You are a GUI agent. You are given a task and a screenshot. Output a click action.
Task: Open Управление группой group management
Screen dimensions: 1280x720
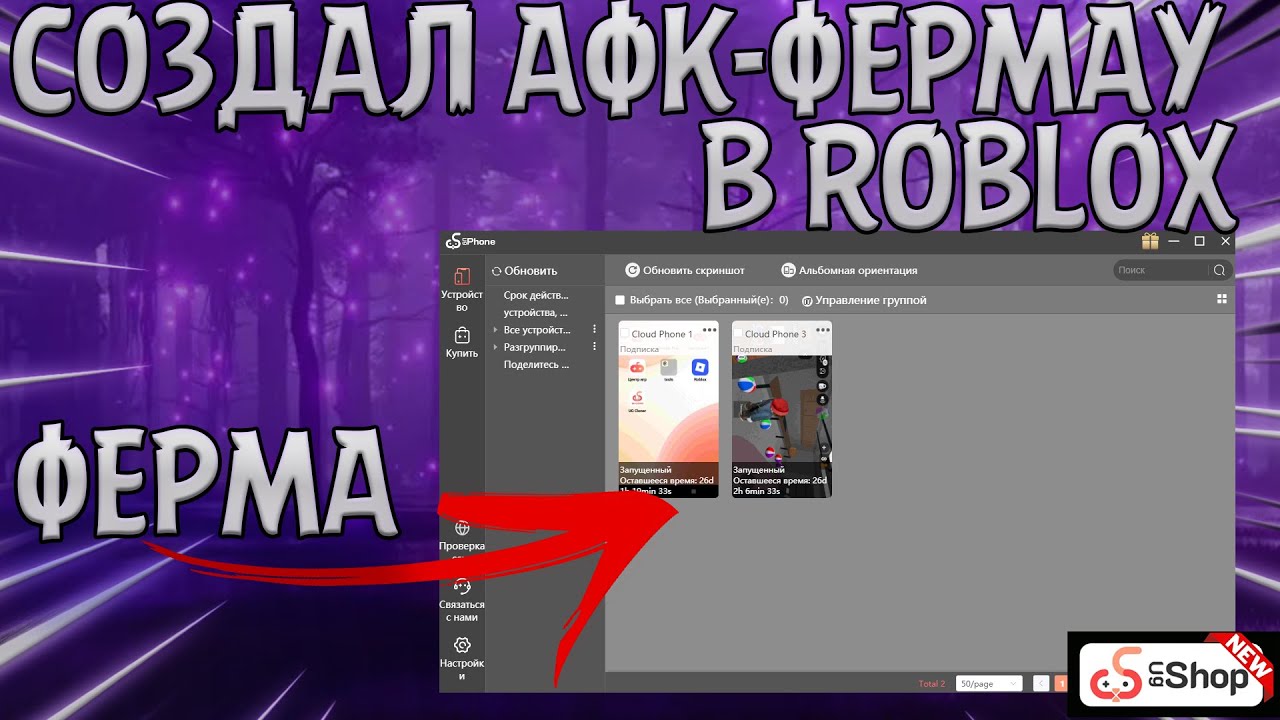click(x=864, y=300)
